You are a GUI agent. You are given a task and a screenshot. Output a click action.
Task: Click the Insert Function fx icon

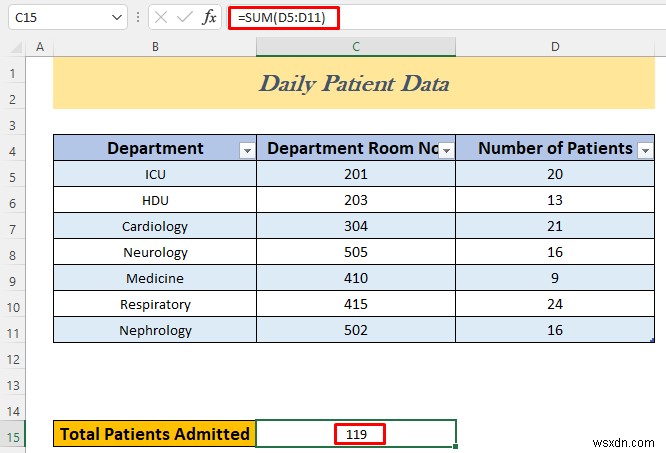[x=209, y=18]
